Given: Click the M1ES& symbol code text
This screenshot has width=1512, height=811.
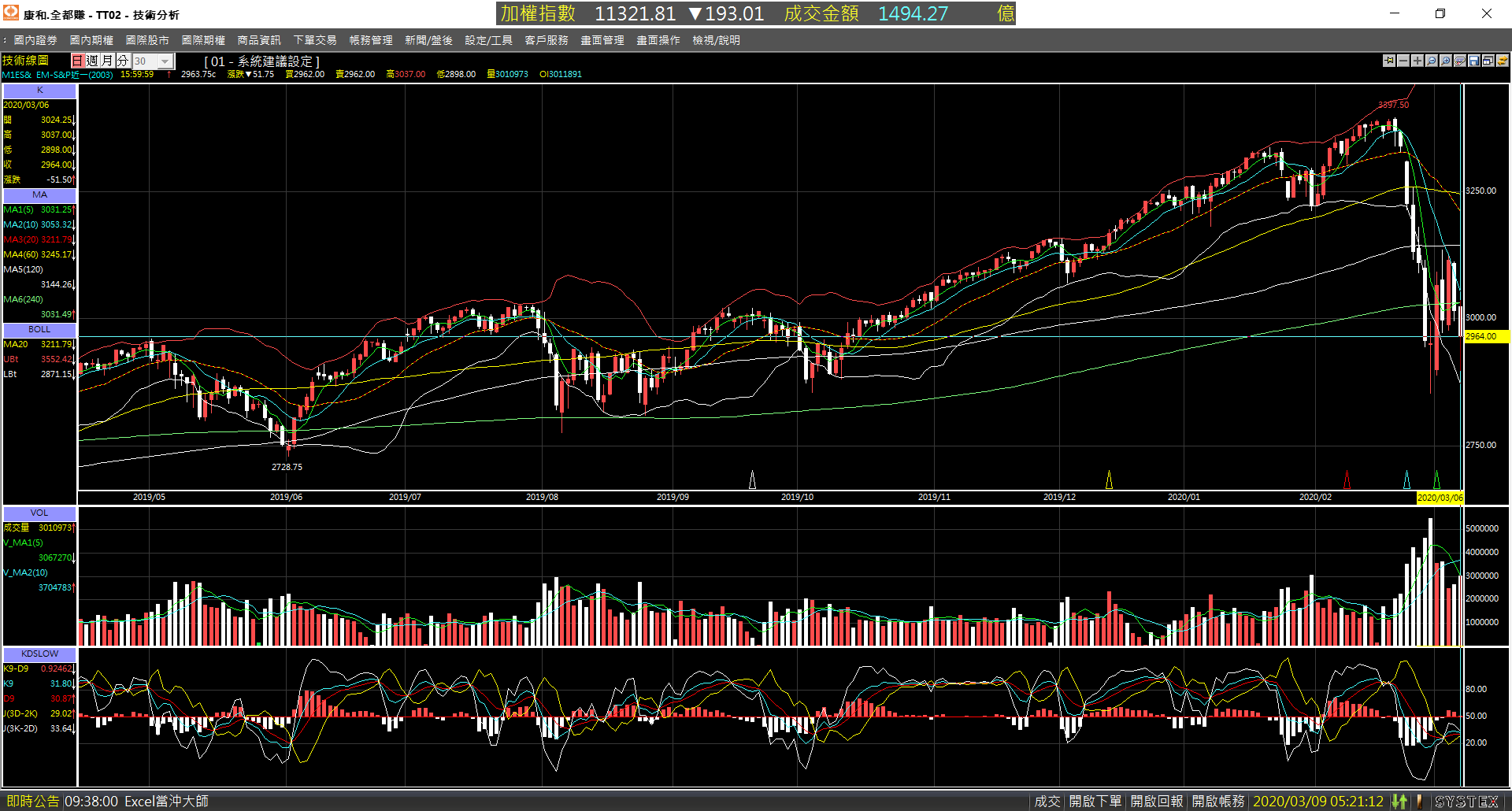Looking at the screenshot, I should coord(17,75).
